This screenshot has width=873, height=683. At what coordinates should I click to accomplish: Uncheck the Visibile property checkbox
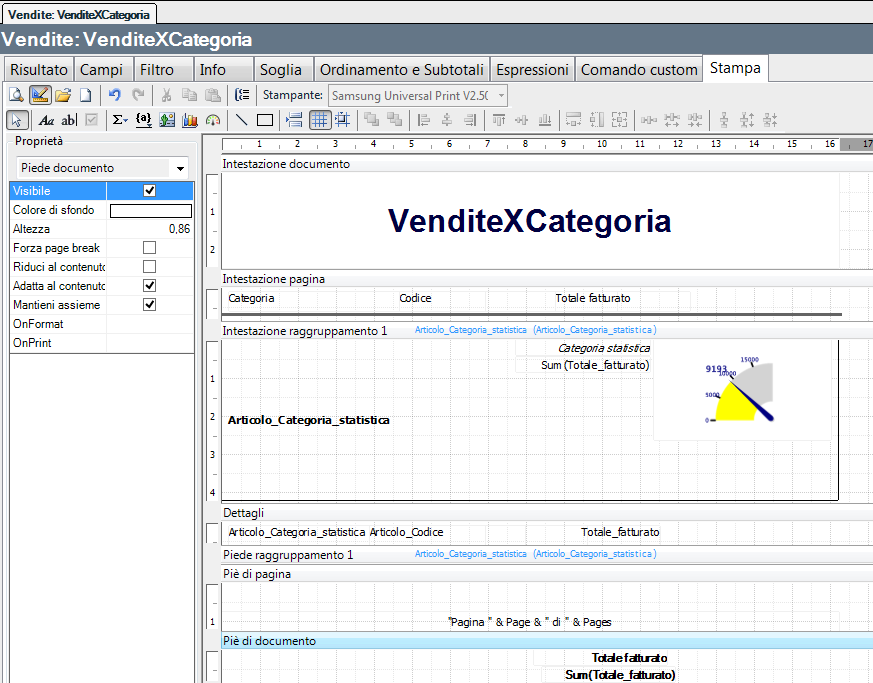150,191
